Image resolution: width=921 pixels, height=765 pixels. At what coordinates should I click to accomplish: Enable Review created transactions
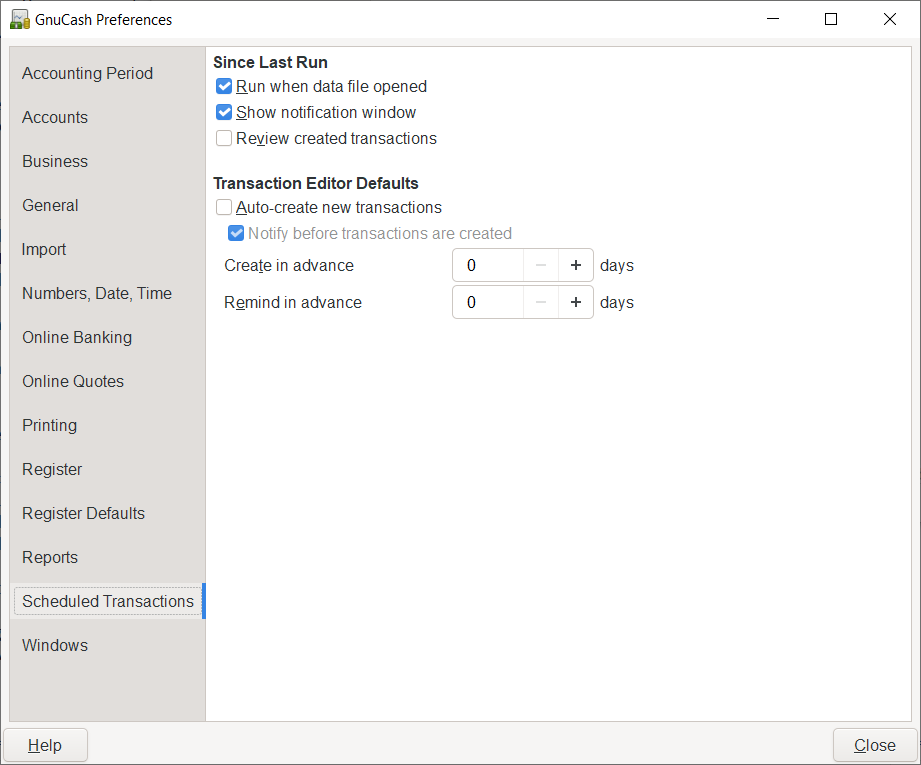[x=224, y=139]
